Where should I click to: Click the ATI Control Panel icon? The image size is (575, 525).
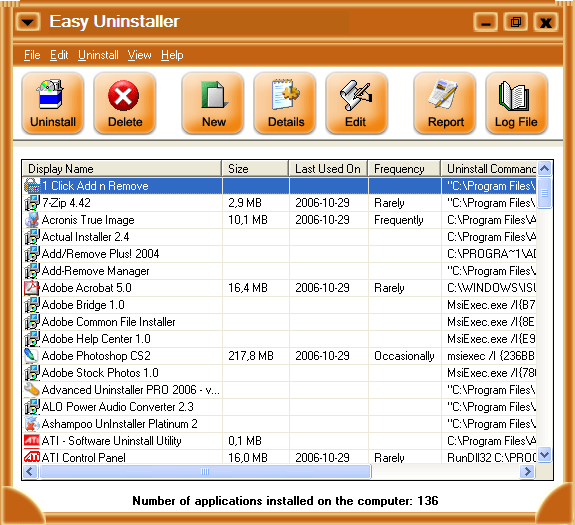tap(32, 457)
